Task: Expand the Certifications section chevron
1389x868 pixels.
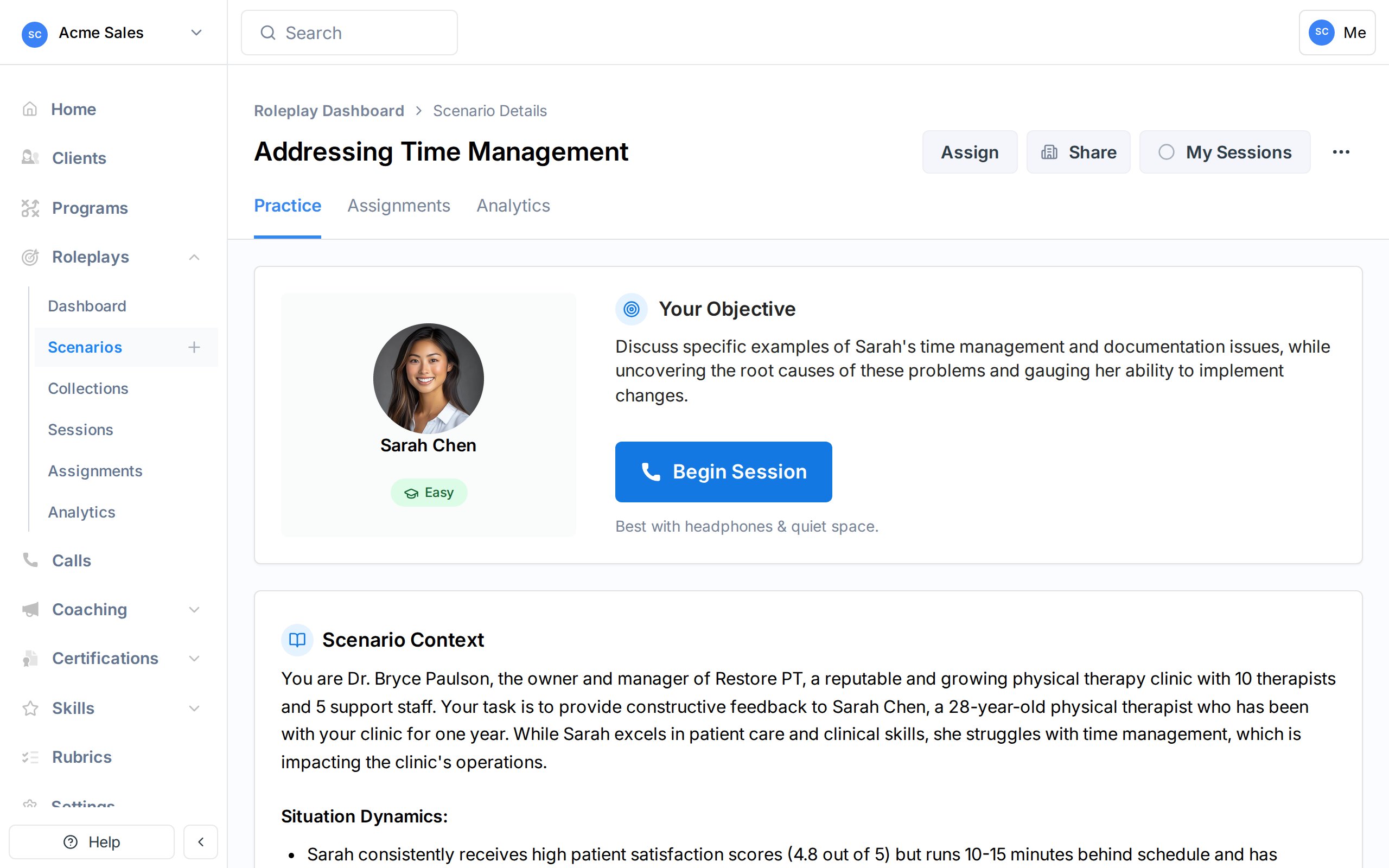Action: click(194, 659)
